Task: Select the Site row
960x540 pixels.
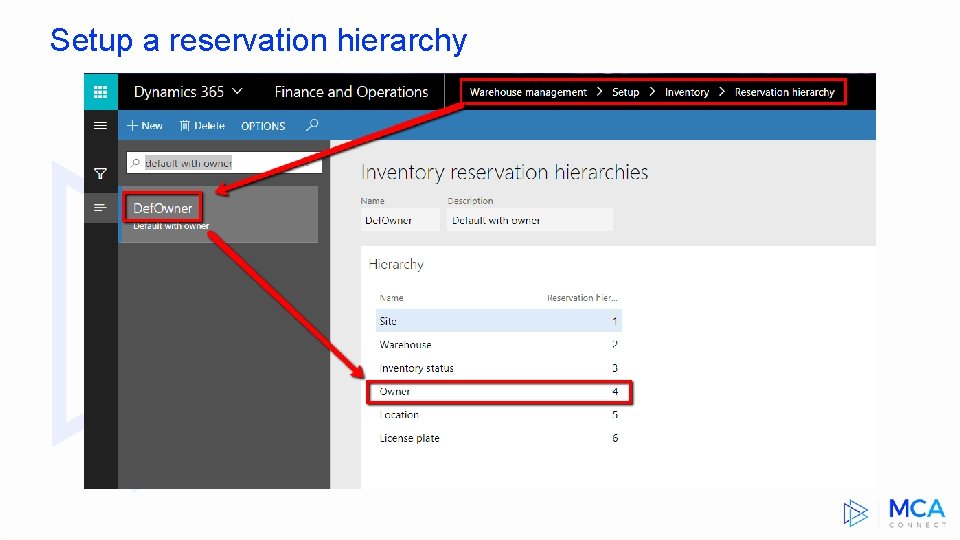Action: [x=498, y=321]
